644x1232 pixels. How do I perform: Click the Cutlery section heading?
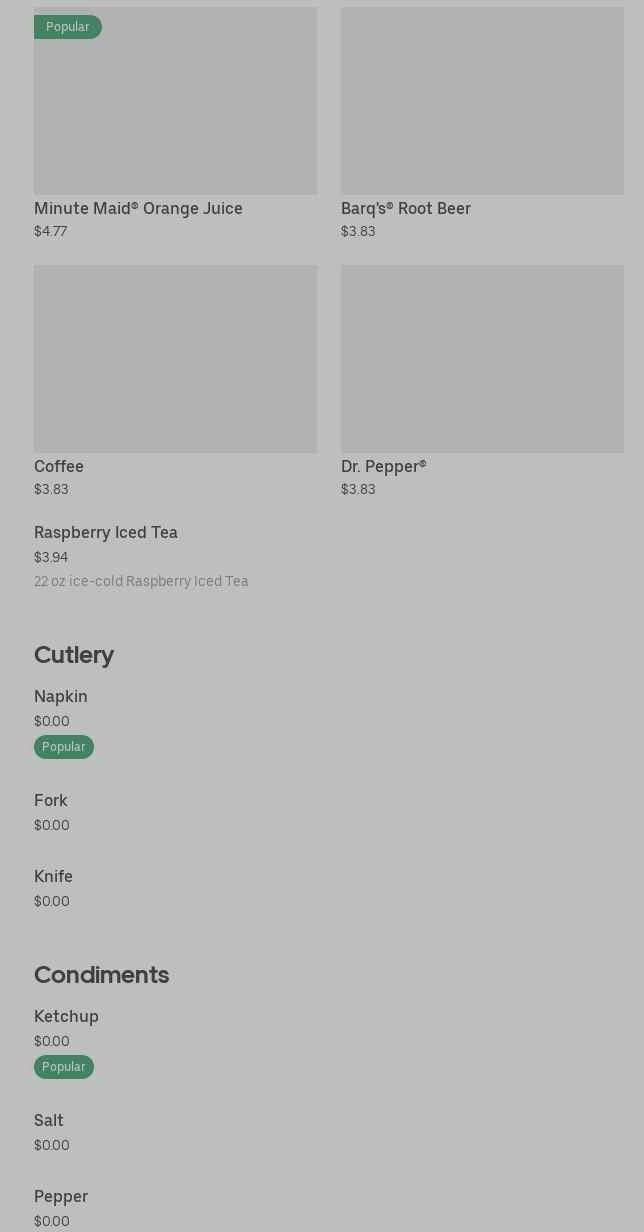coord(74,654)
